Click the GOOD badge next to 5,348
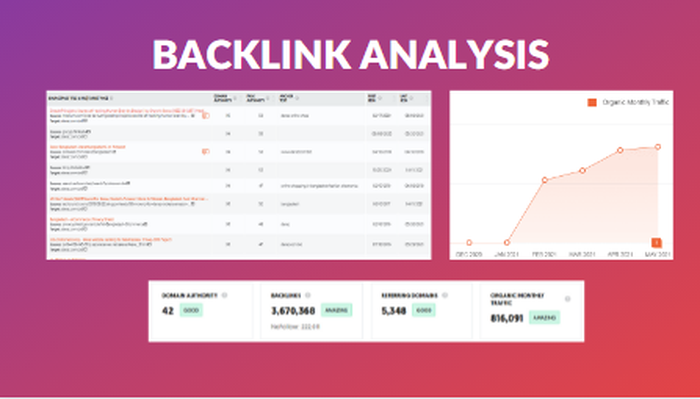The width and height of the screenshot is (700, 399). click(423, 311)
